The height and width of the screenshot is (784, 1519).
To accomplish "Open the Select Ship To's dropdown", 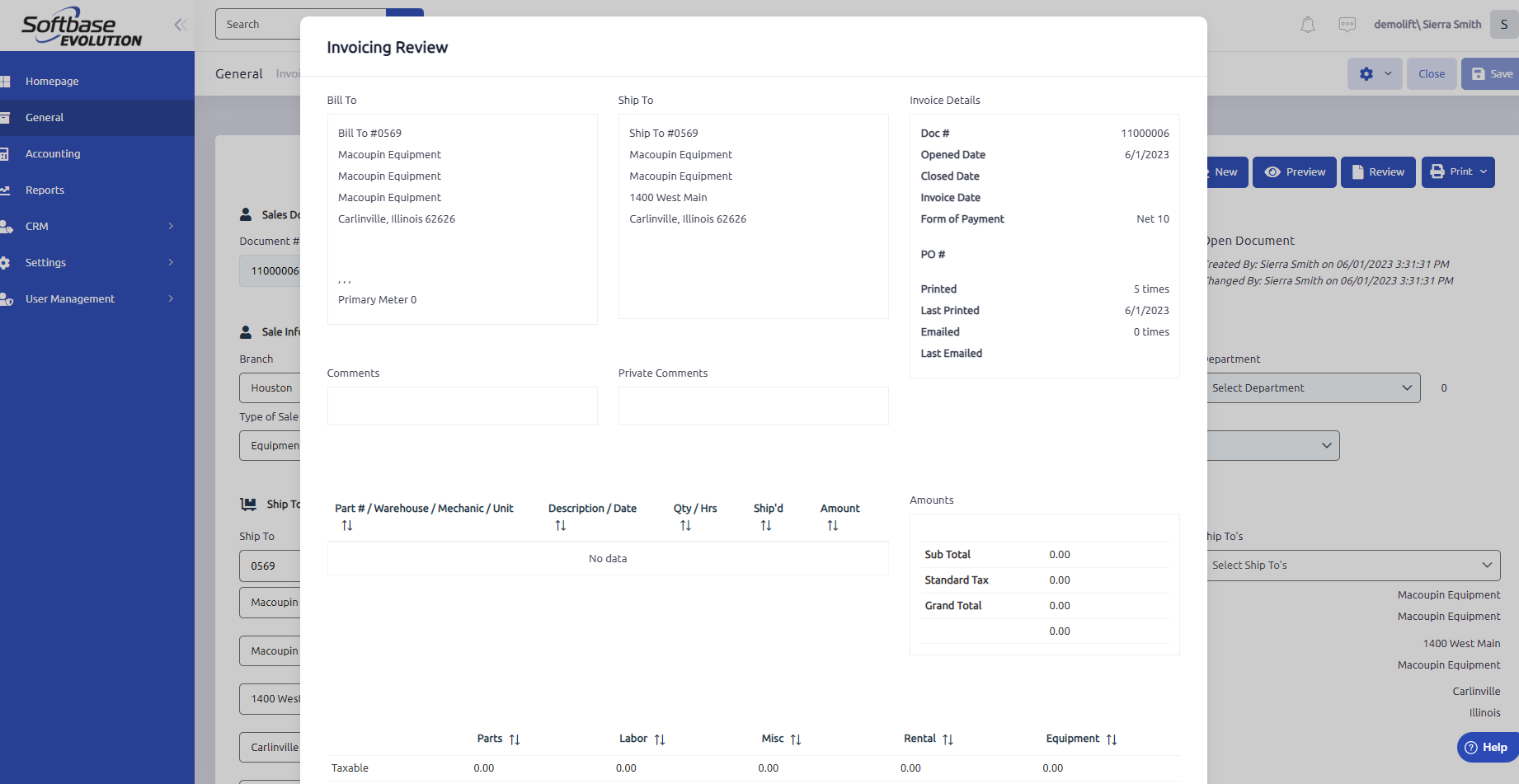I will (x=1353, y=565).
